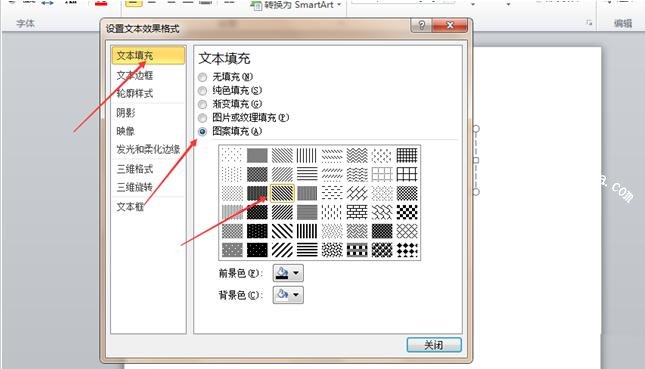Select 图片或纹理填充 picture fill option
The width and height of the screenshot is (645, 369).
[202, 118]
